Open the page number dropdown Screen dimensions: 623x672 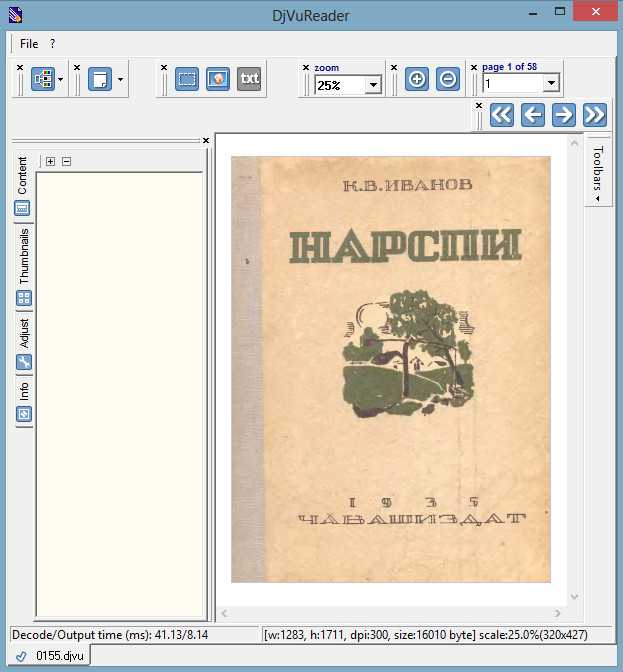point(551,83)
